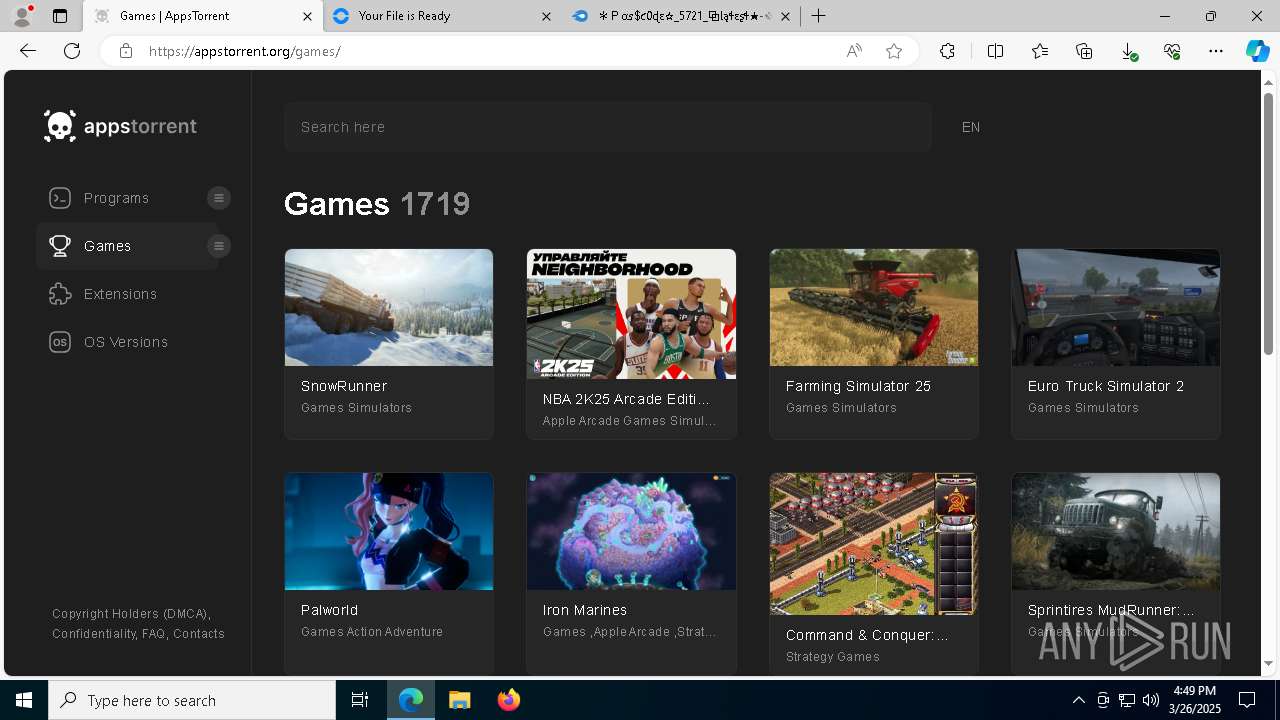Click the SnowRunner title link
Image resolution: width=1280 pixels, height=720 pixels.
(344, 386)
